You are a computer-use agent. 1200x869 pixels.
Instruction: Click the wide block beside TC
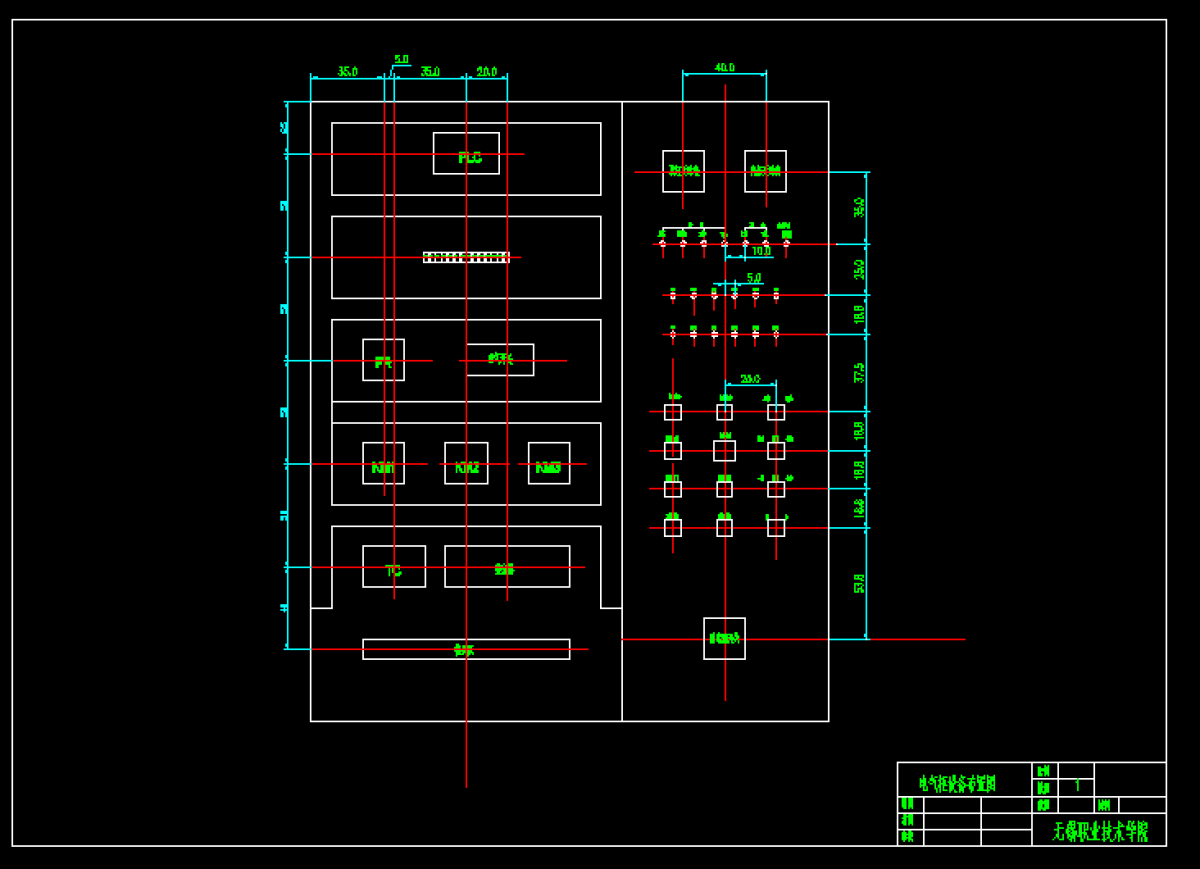point(507,568)
